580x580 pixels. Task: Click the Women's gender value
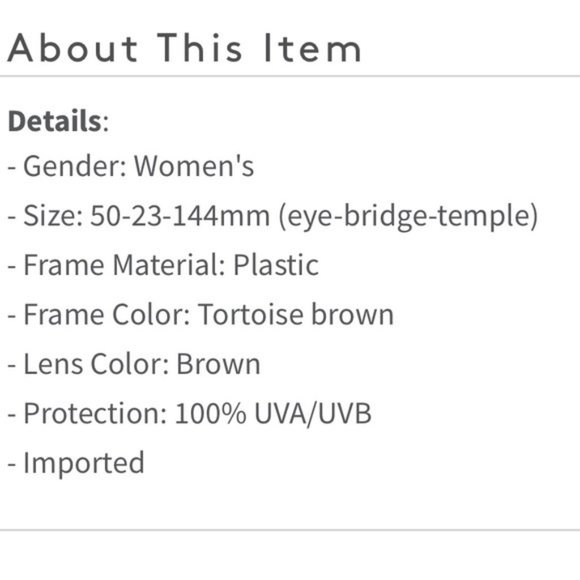coord(194,166)
